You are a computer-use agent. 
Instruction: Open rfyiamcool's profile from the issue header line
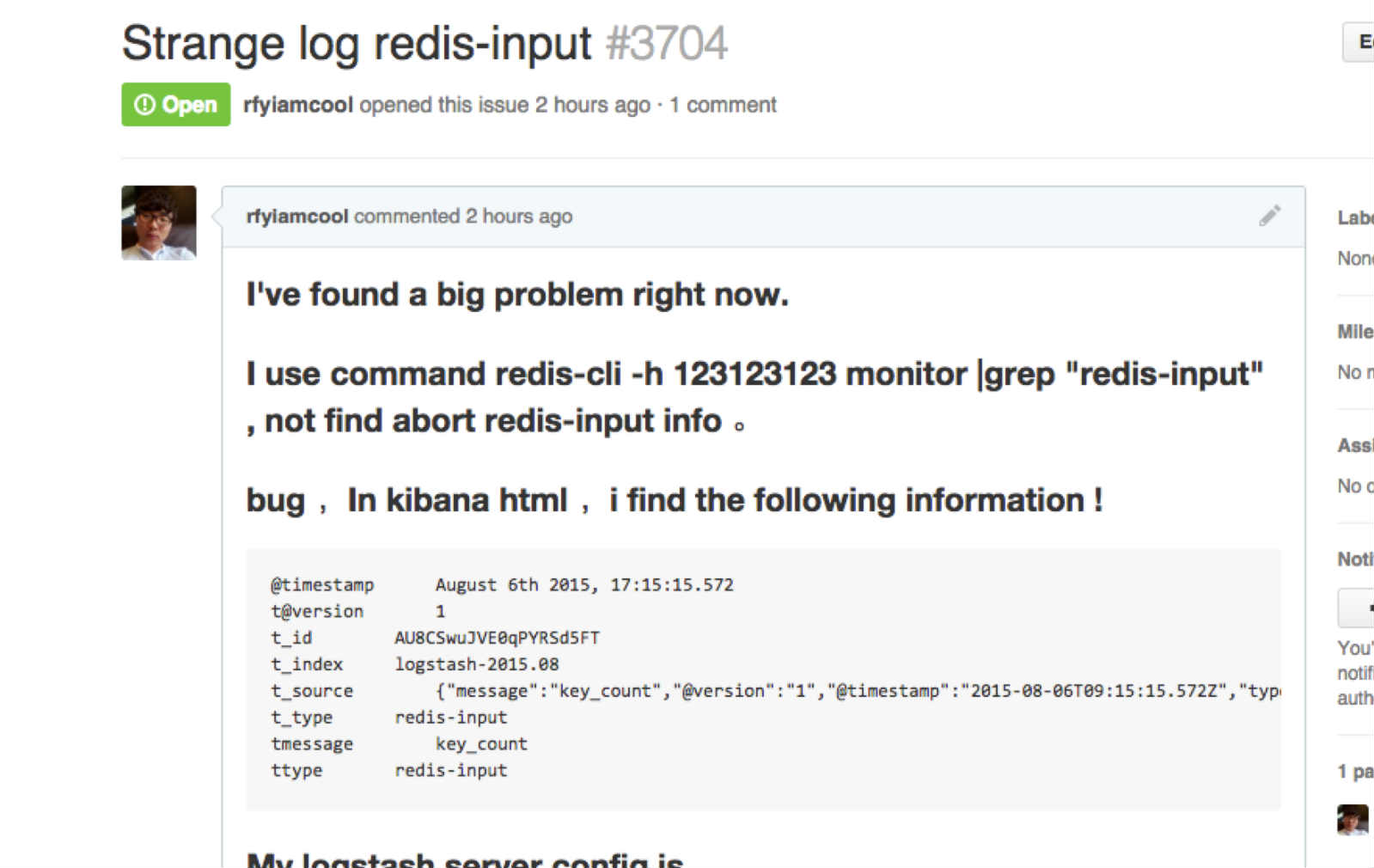(298, 105)
